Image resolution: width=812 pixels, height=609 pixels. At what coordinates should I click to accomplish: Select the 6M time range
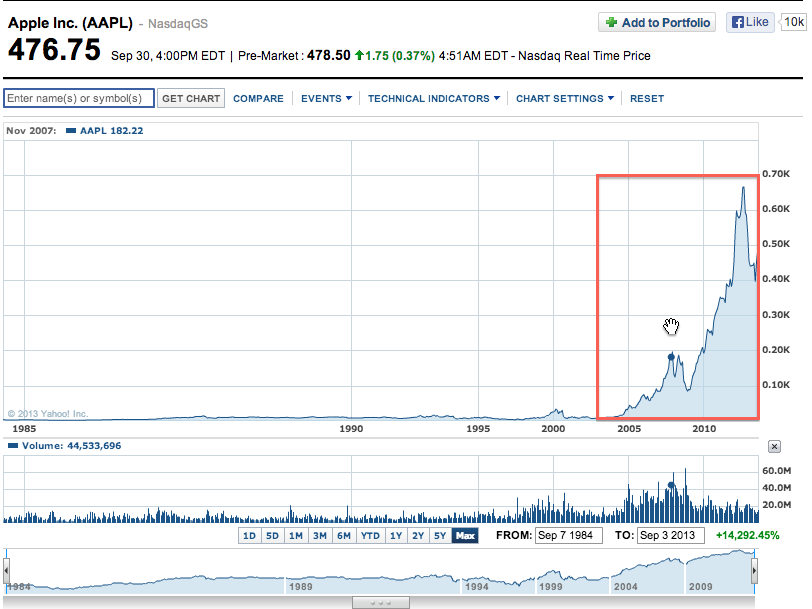[x=344, y=536]
